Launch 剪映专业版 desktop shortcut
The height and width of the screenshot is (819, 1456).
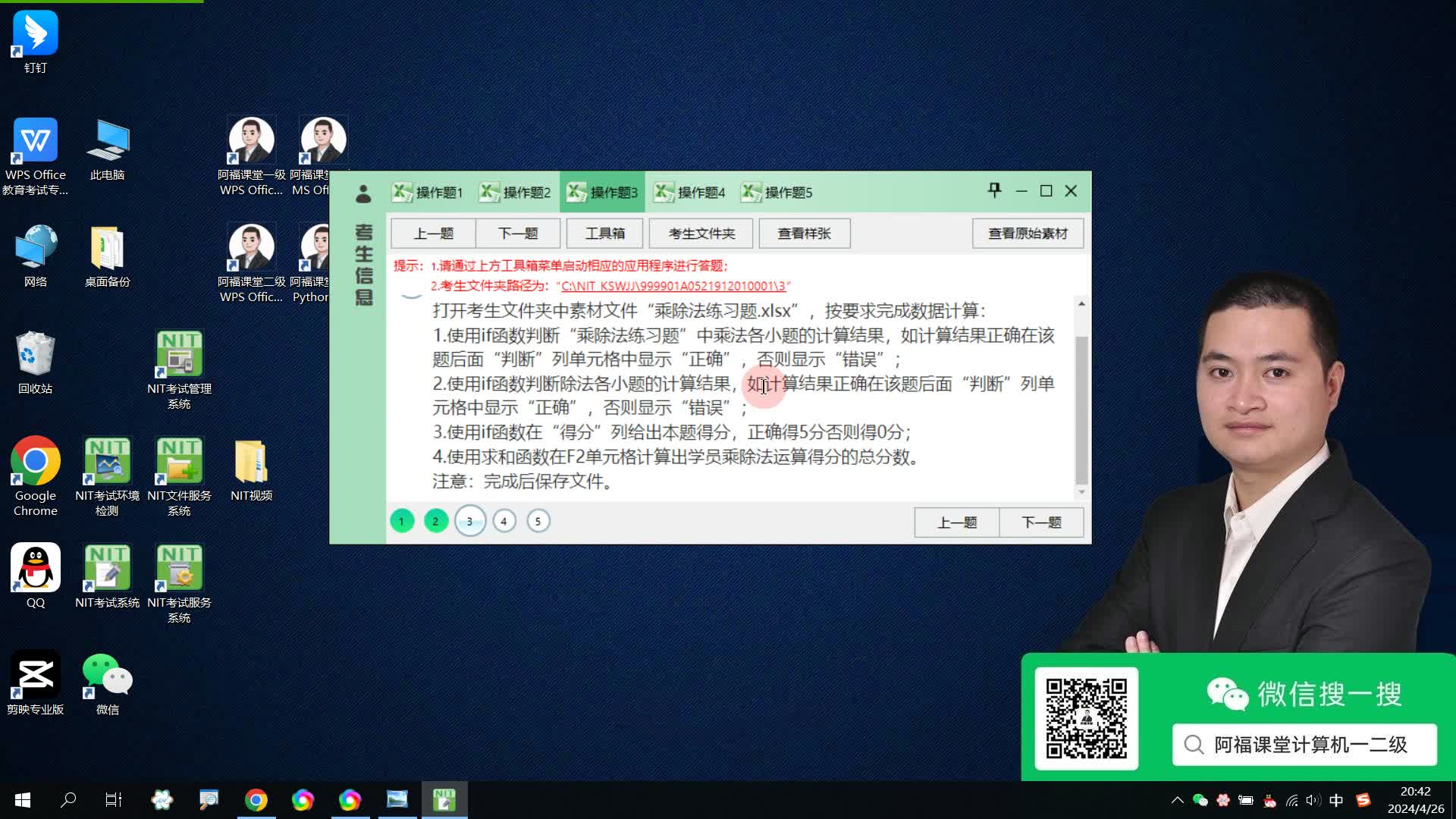click(35, 676)
